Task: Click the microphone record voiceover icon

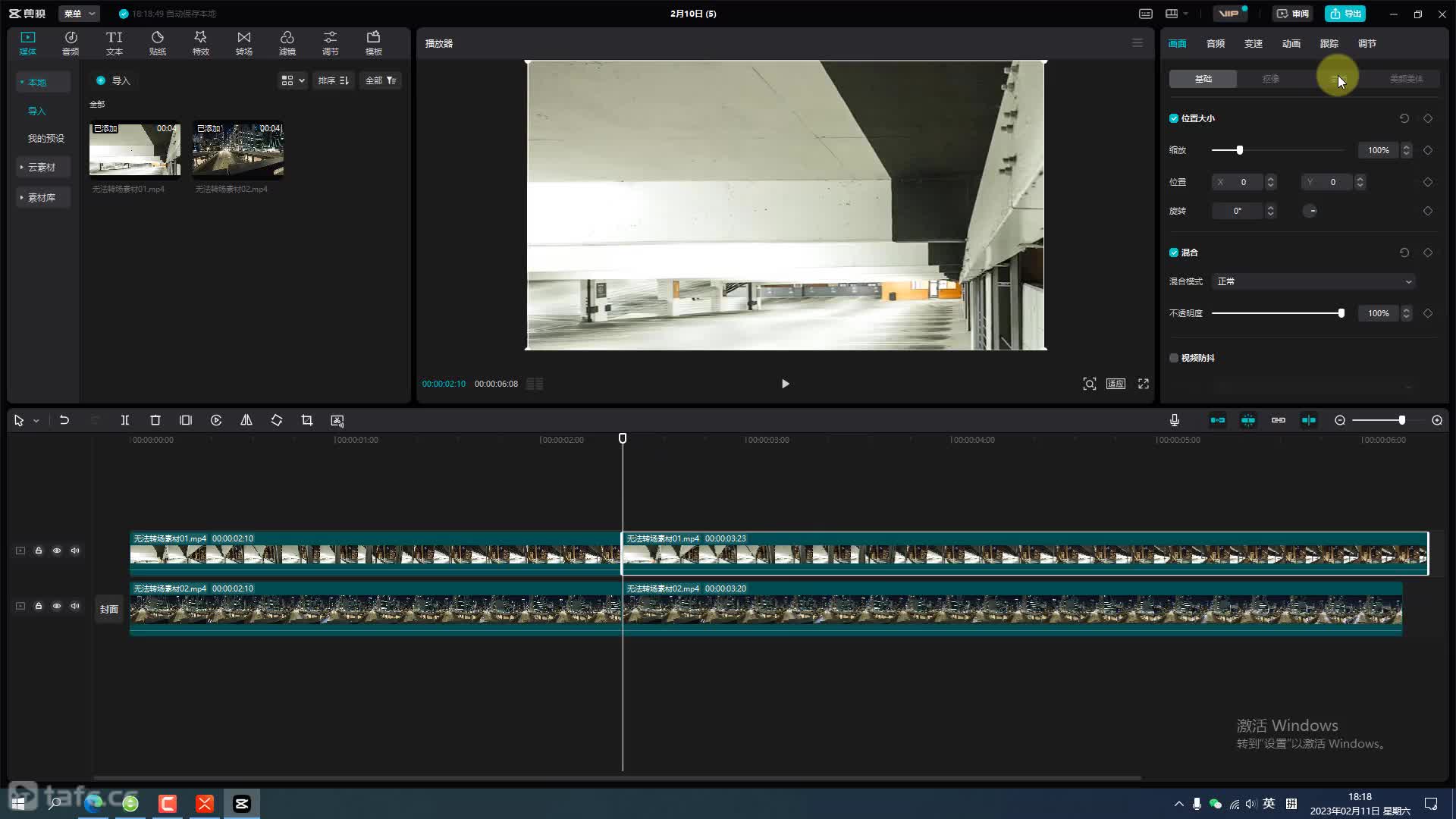Action: click(x=1175, y=420)
